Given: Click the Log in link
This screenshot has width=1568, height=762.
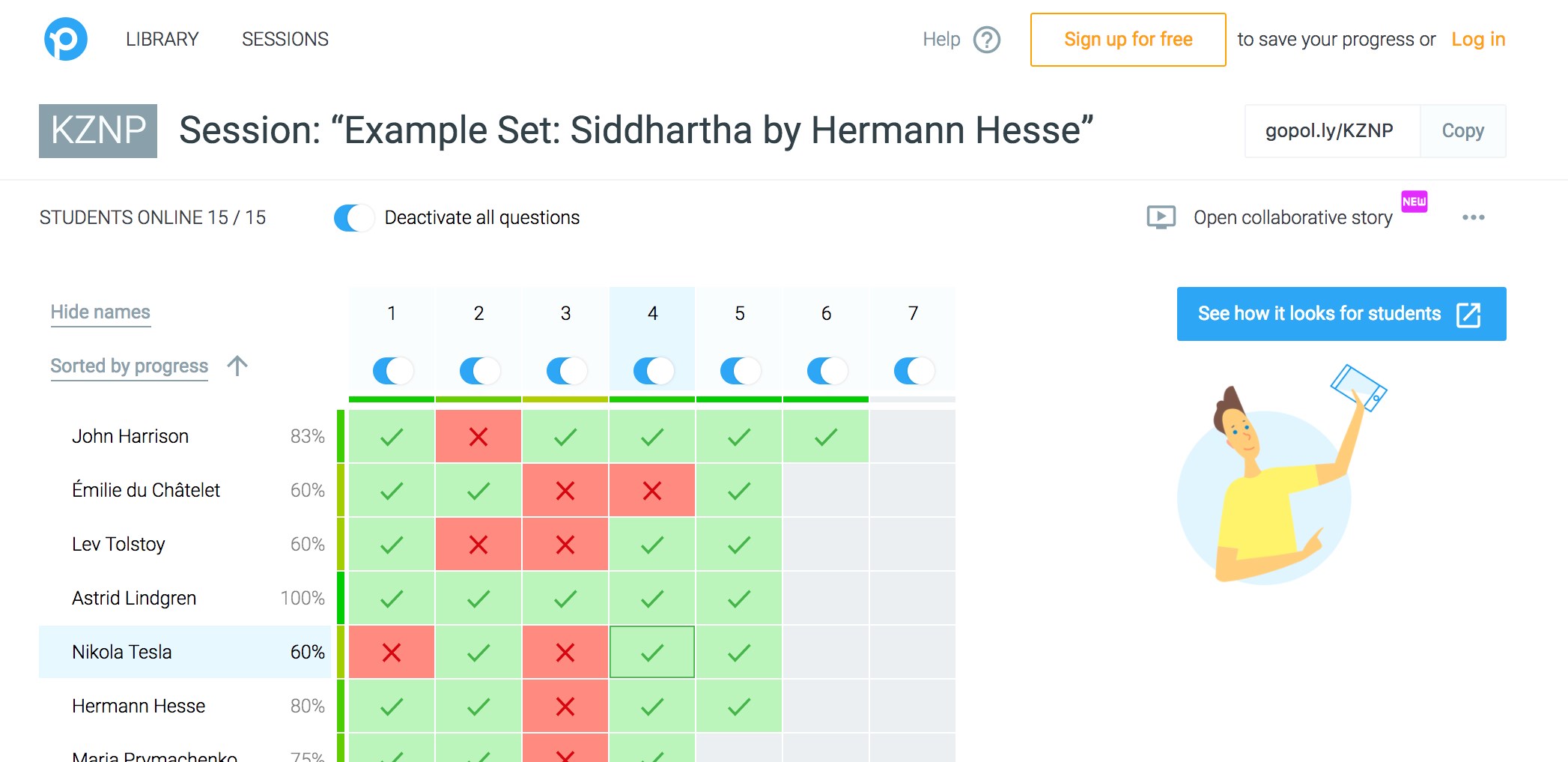Looking at the screenshot, I should point(1477,40).
